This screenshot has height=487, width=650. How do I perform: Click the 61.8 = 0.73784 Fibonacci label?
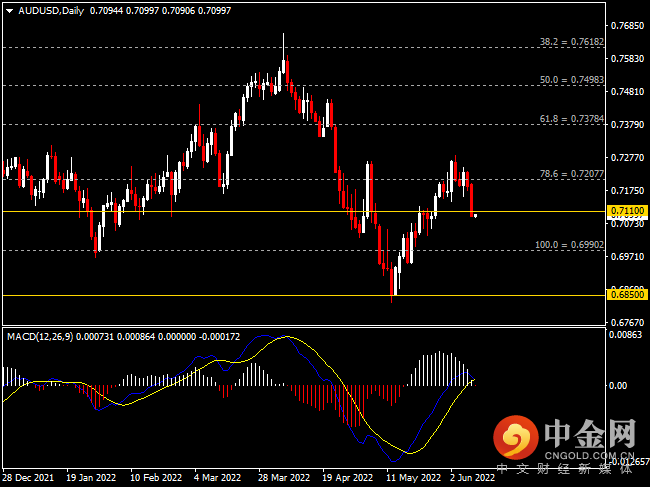coord(572,119)
